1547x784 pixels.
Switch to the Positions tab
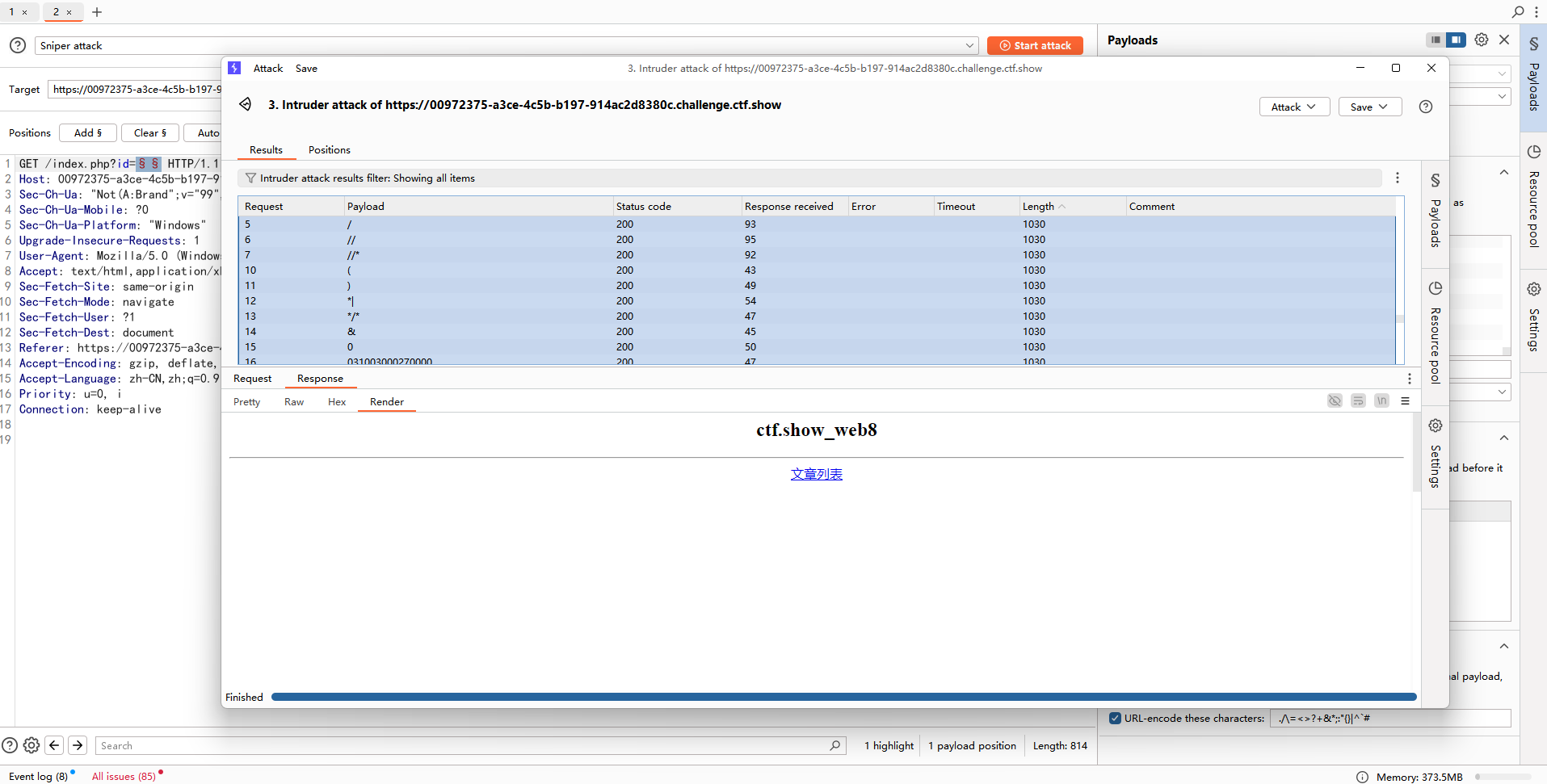pyautogui.click(x=329, y=150)
